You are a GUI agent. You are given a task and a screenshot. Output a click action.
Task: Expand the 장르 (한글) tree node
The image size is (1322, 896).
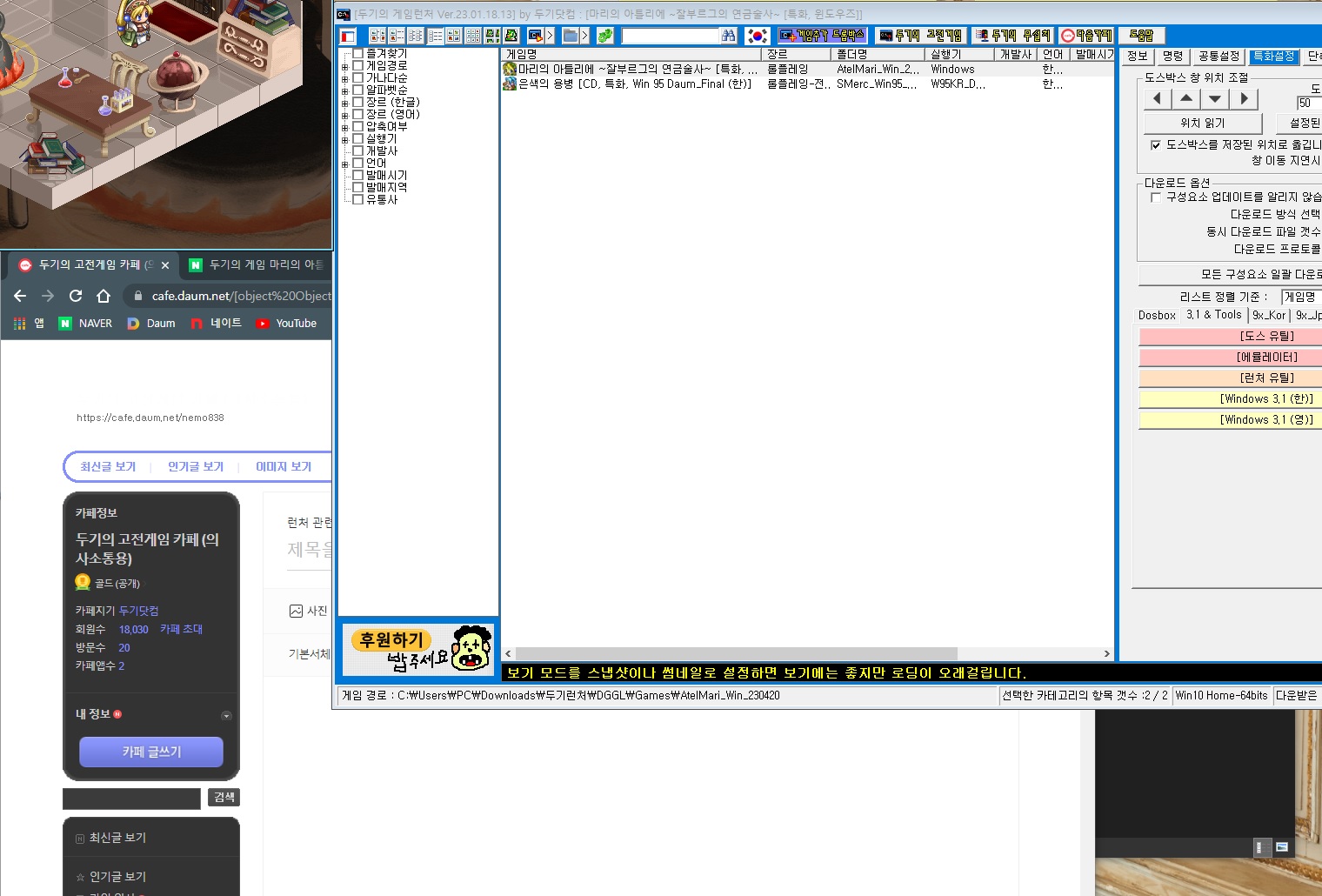pos(345,103)
